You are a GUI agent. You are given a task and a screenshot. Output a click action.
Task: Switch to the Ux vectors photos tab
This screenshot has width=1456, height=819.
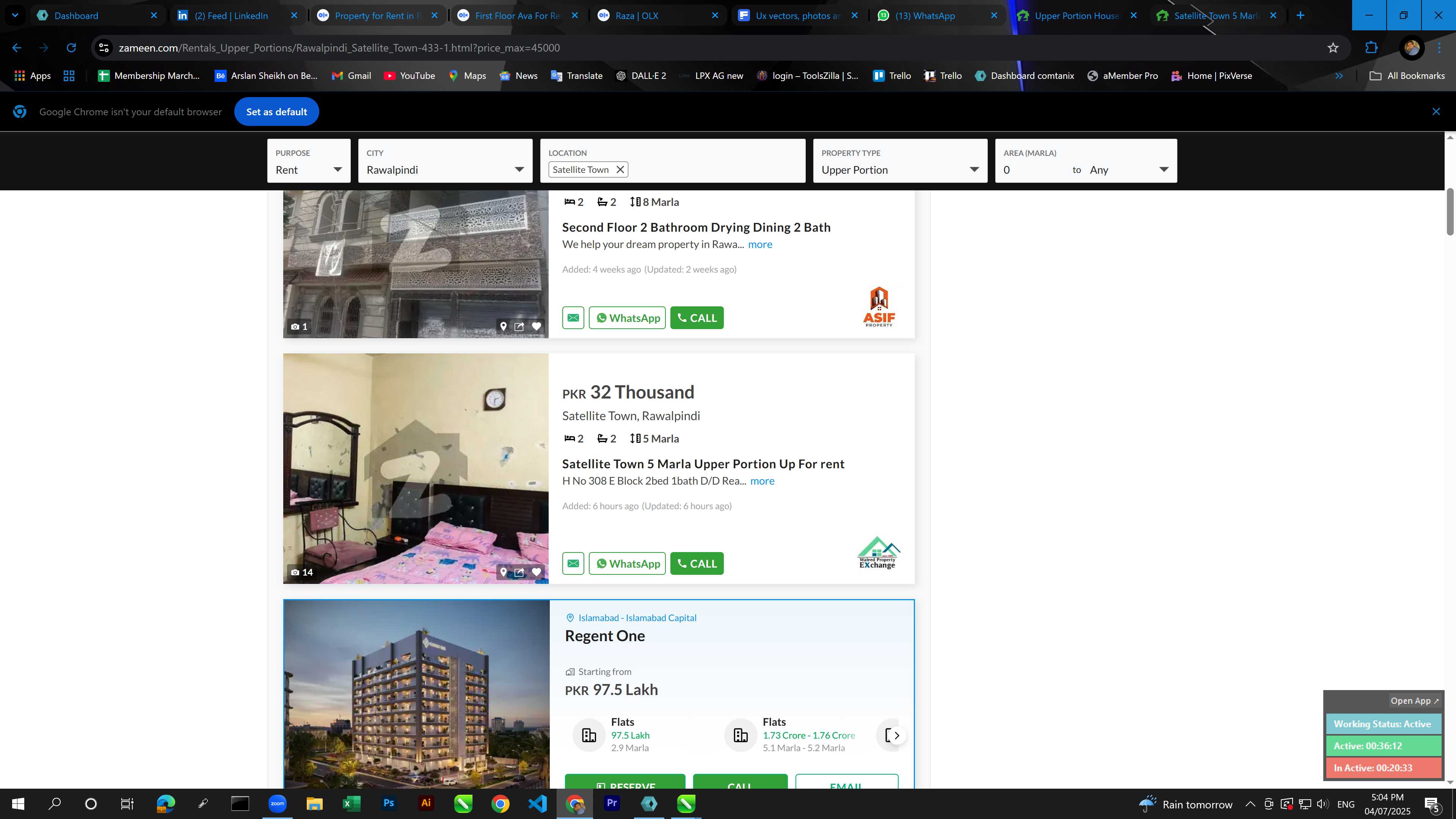(798, 16)
